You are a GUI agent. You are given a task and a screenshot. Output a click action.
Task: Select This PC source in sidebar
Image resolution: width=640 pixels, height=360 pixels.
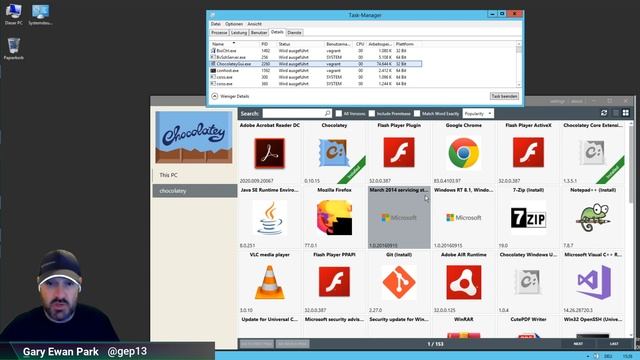click(195, 175)
